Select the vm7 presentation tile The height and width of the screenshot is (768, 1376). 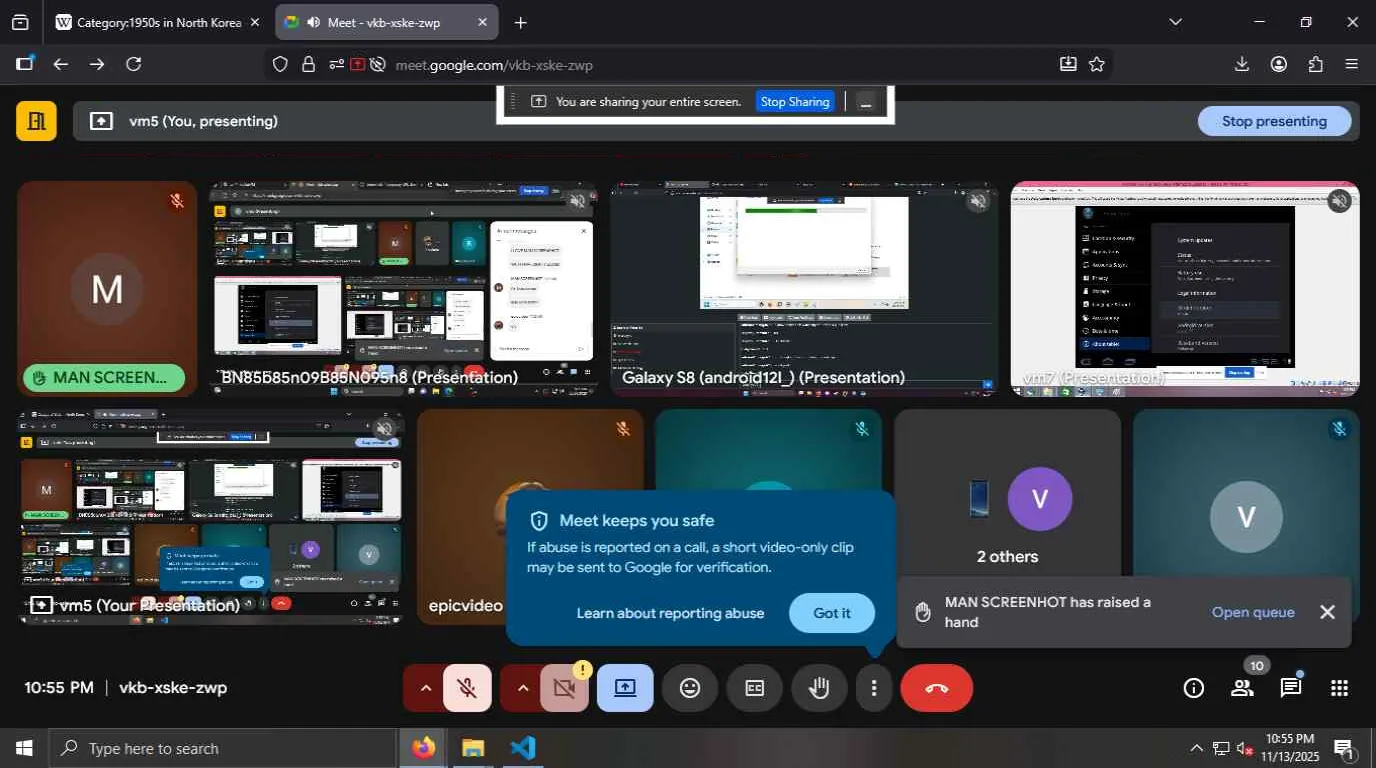(x=1185, y=289)
